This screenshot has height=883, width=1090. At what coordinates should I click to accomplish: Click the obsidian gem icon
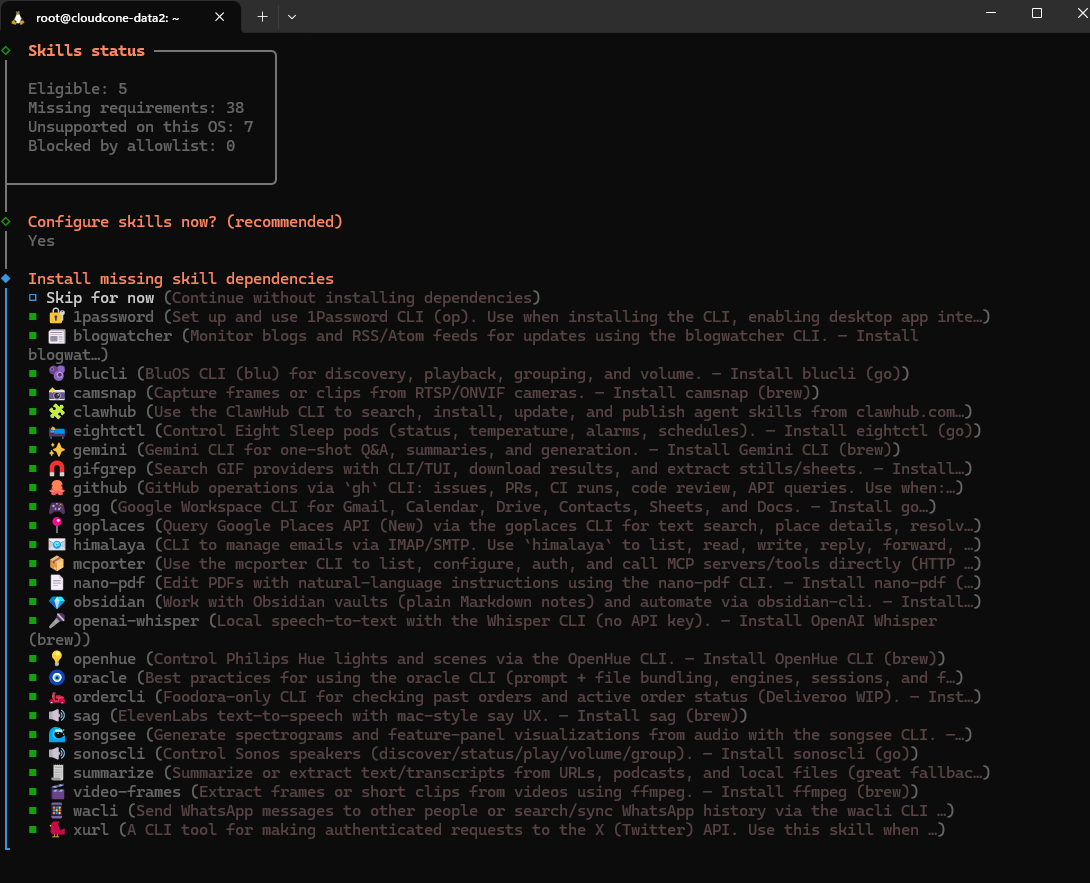[x=57, y=602]
